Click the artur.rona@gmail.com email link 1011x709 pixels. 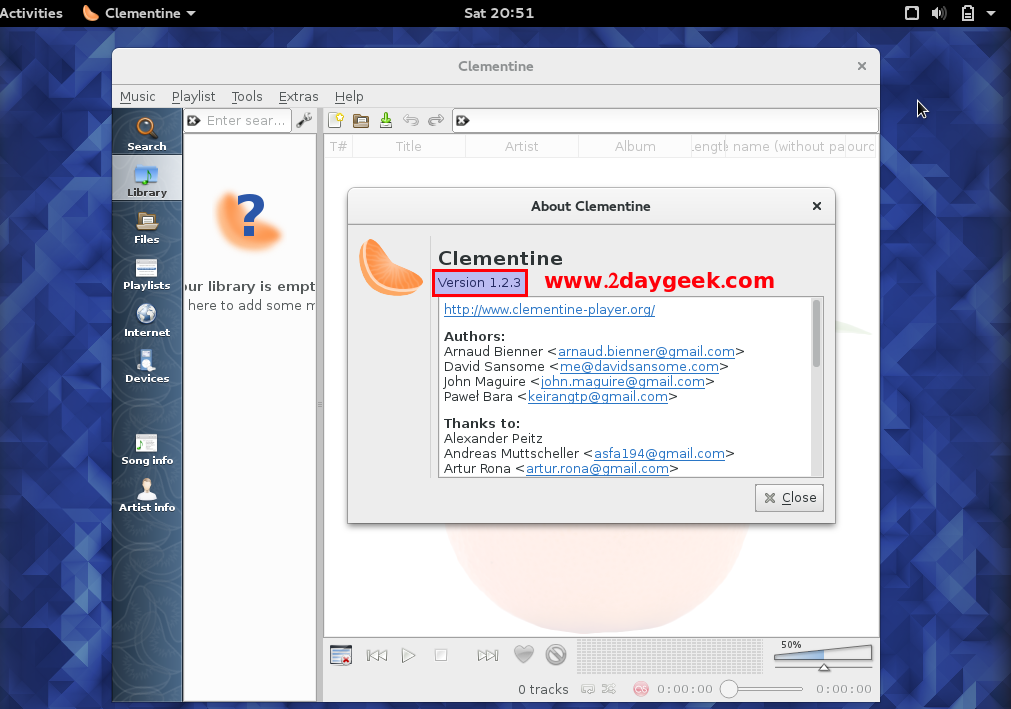pyautogui.click(x=597, y=469)
